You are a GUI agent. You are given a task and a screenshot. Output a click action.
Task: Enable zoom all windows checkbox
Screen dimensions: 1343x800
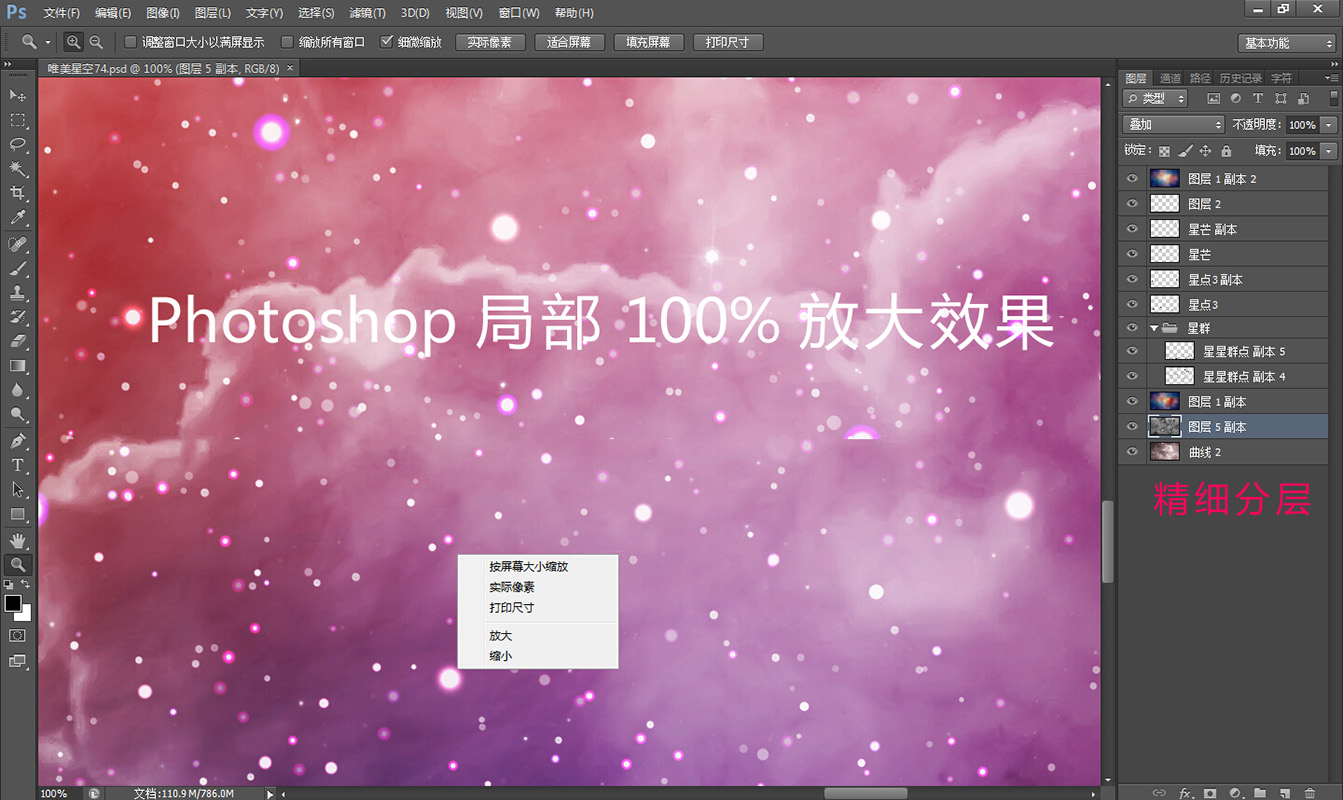288,42
